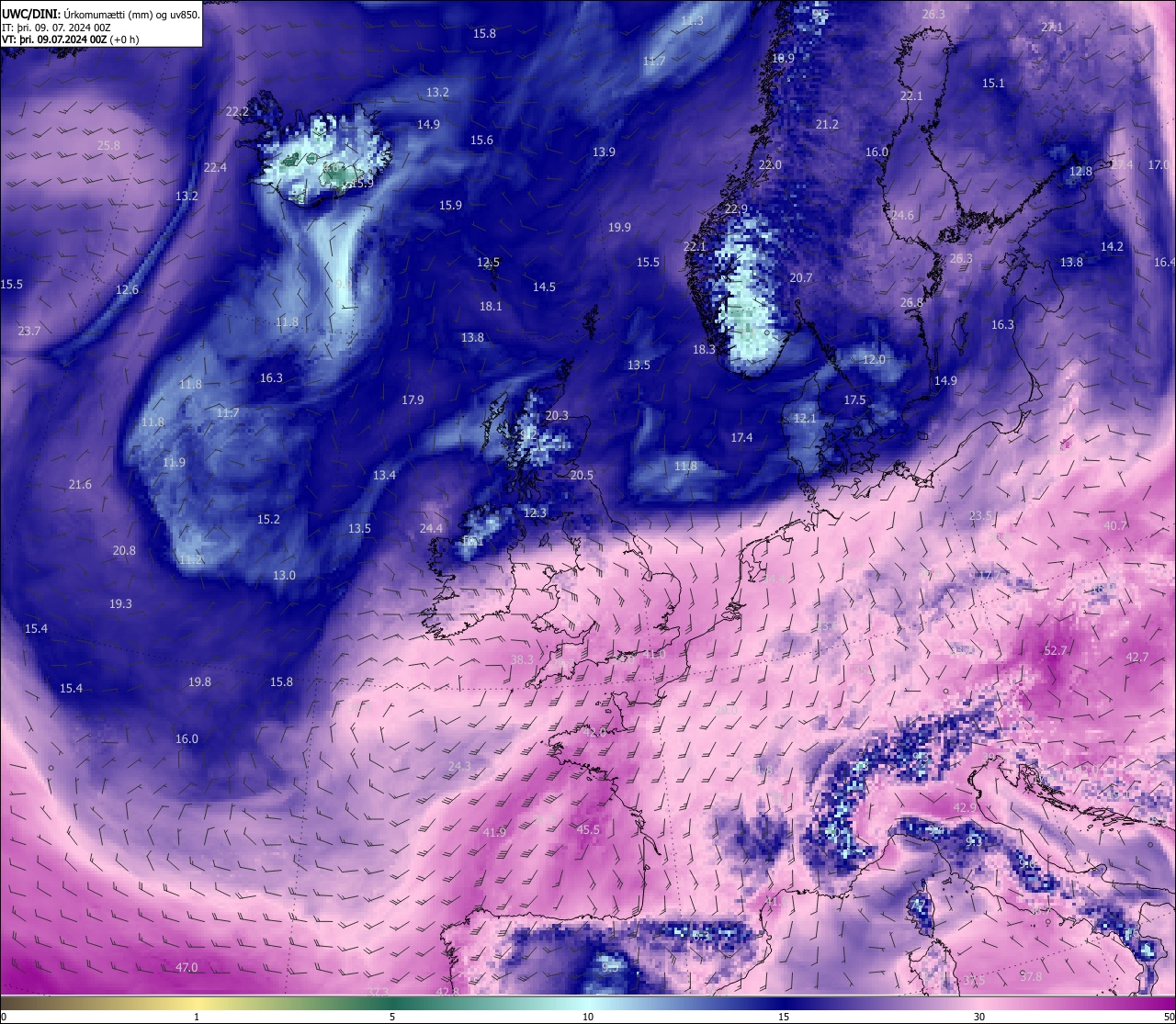Select the 11.9 Atlantic value
The height and width of the screenshot is (1024, 1176).
click(174, 463)
